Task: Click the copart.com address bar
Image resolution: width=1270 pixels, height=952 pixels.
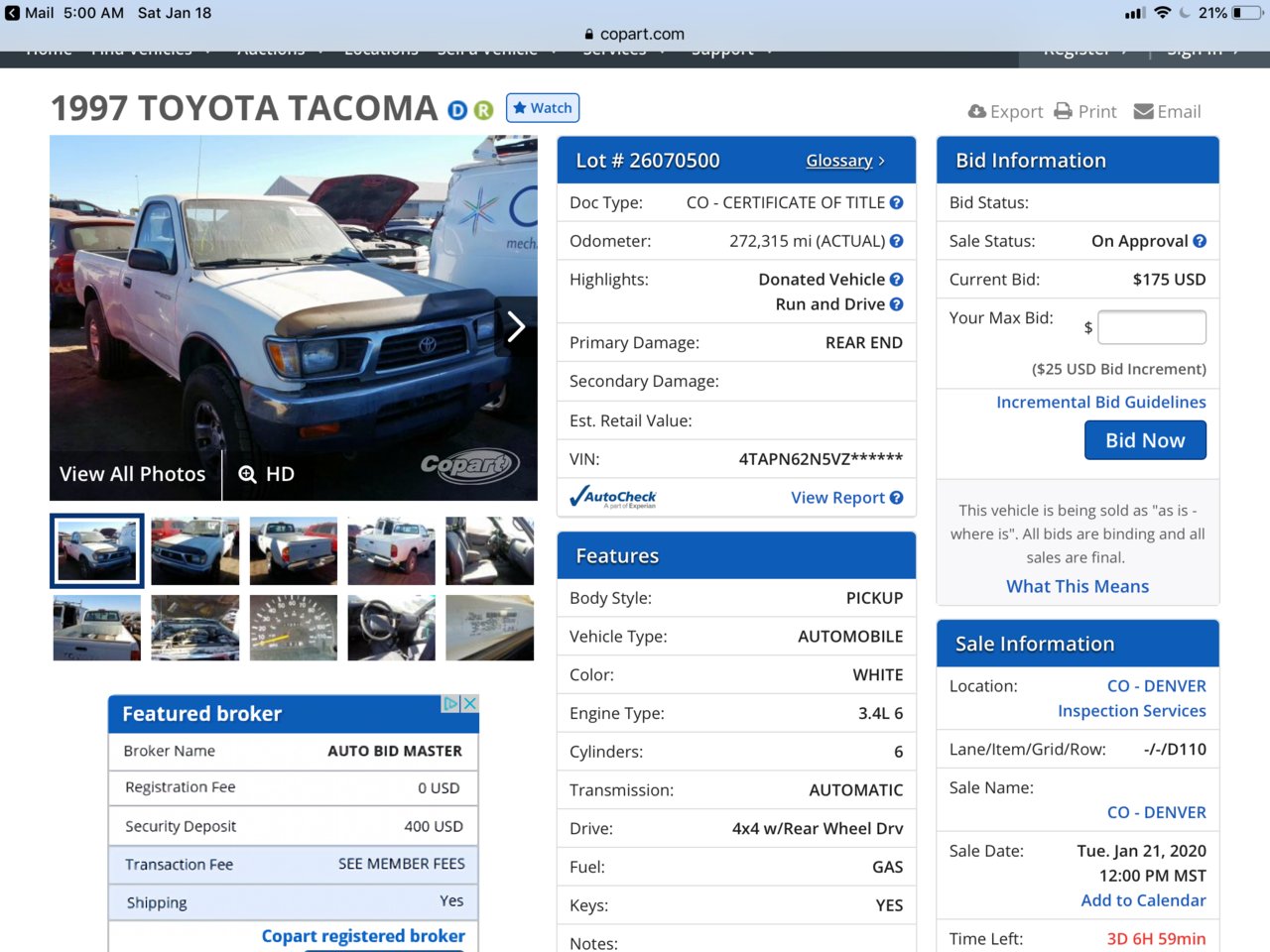Action: click(635, 34)
